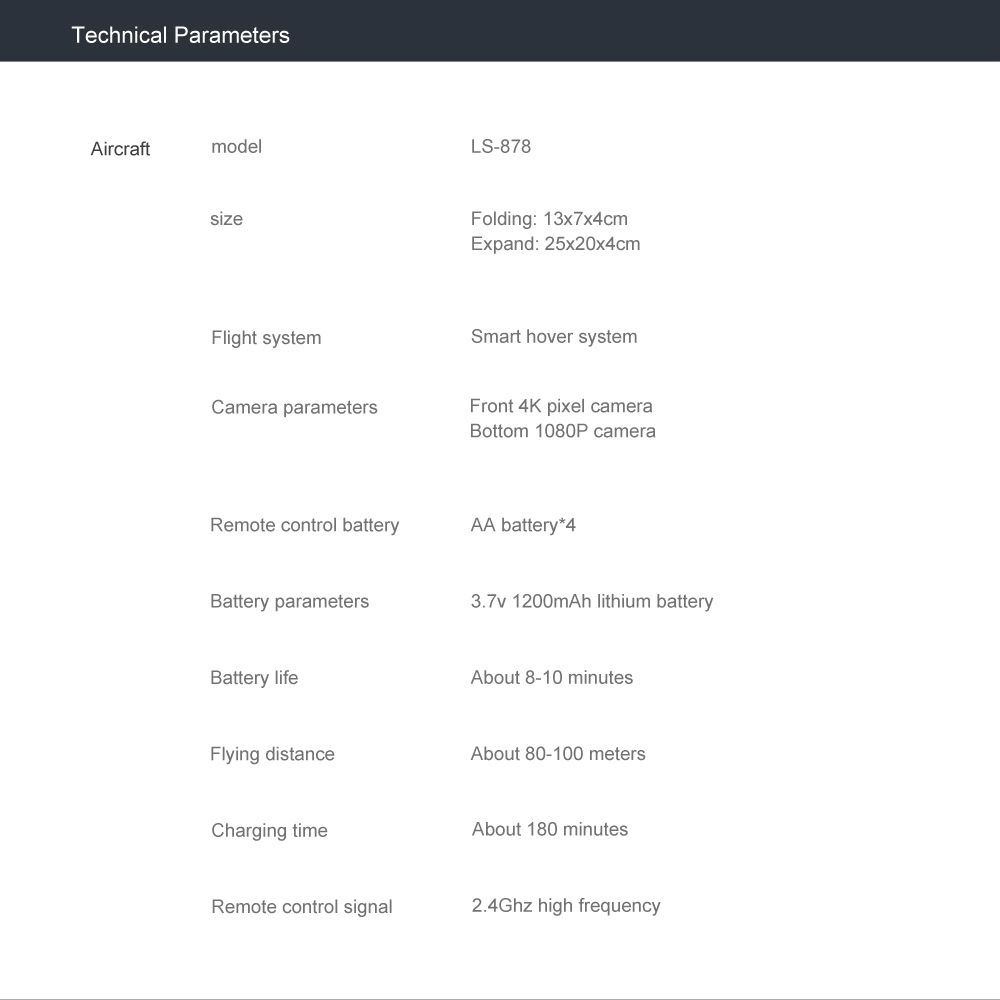The image size is (1000, 1000).
Task: Click the 3.7v 1200mAh lithium battery value
Action: point(591,602)
